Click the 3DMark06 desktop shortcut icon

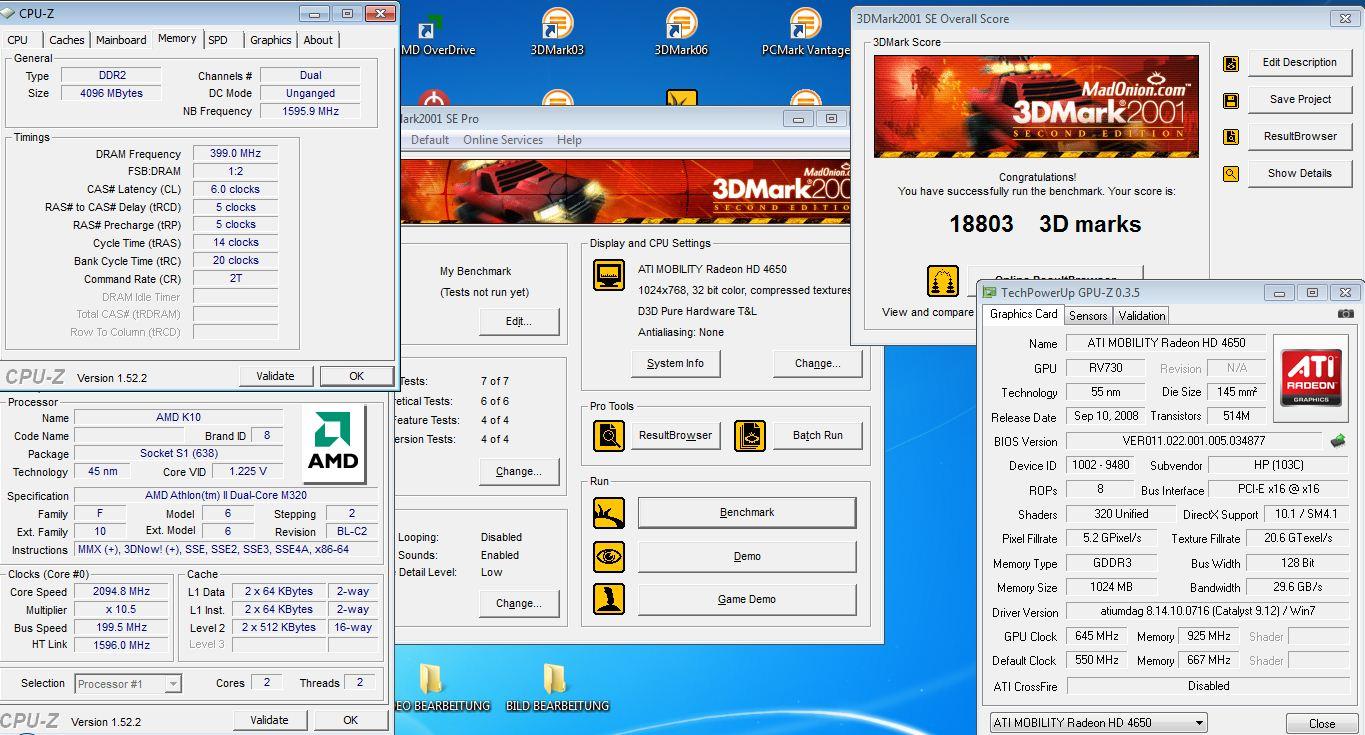(x=681, y=30)
